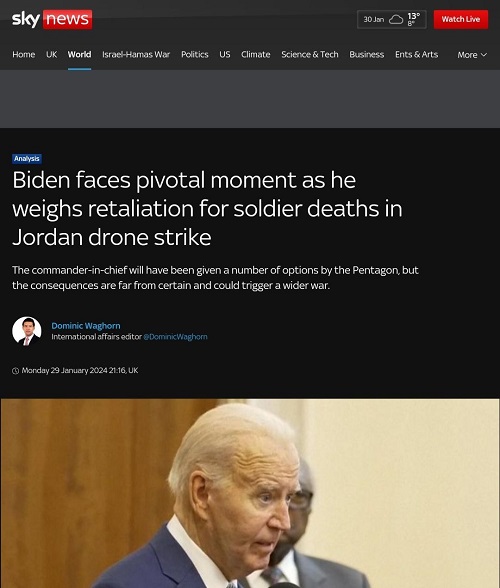Screen dimensions: 500x588
Task: Navigate to the Politics section
Action: coord(195,54)
